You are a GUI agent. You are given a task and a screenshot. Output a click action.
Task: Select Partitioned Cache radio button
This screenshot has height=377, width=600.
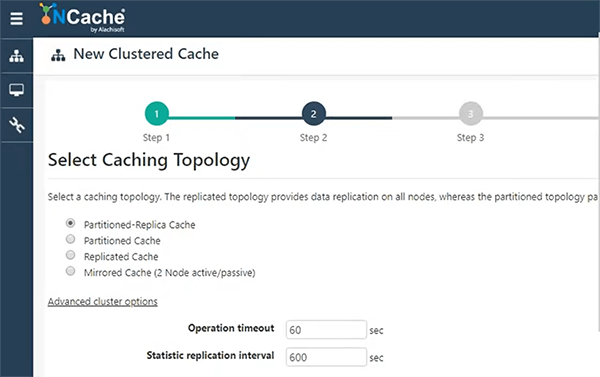click(70, 239)
